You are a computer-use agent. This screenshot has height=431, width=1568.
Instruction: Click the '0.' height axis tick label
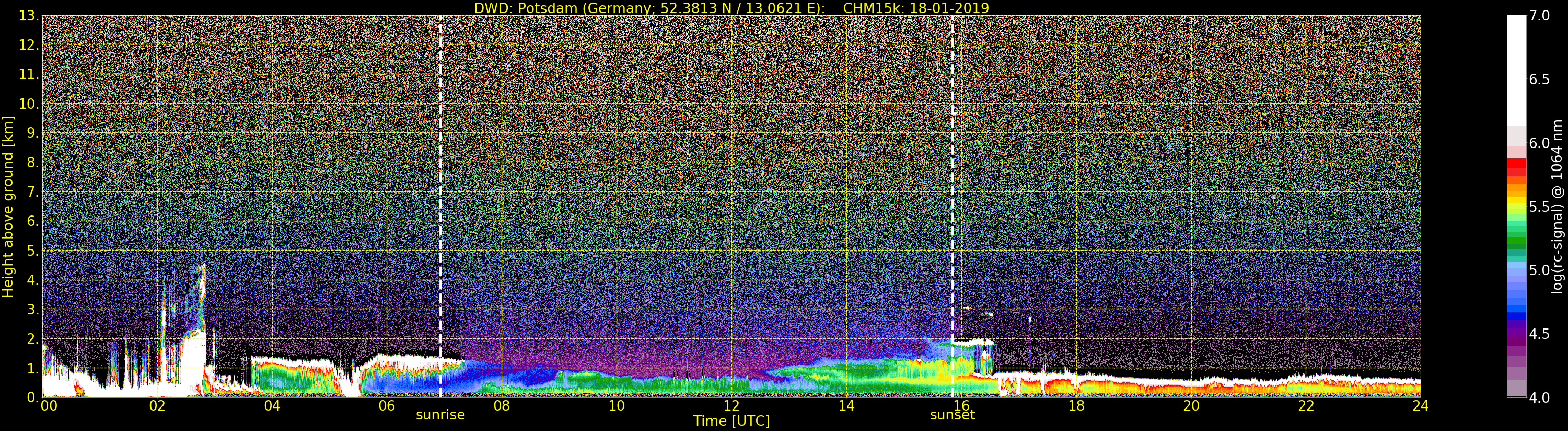[x=33, y=398]
